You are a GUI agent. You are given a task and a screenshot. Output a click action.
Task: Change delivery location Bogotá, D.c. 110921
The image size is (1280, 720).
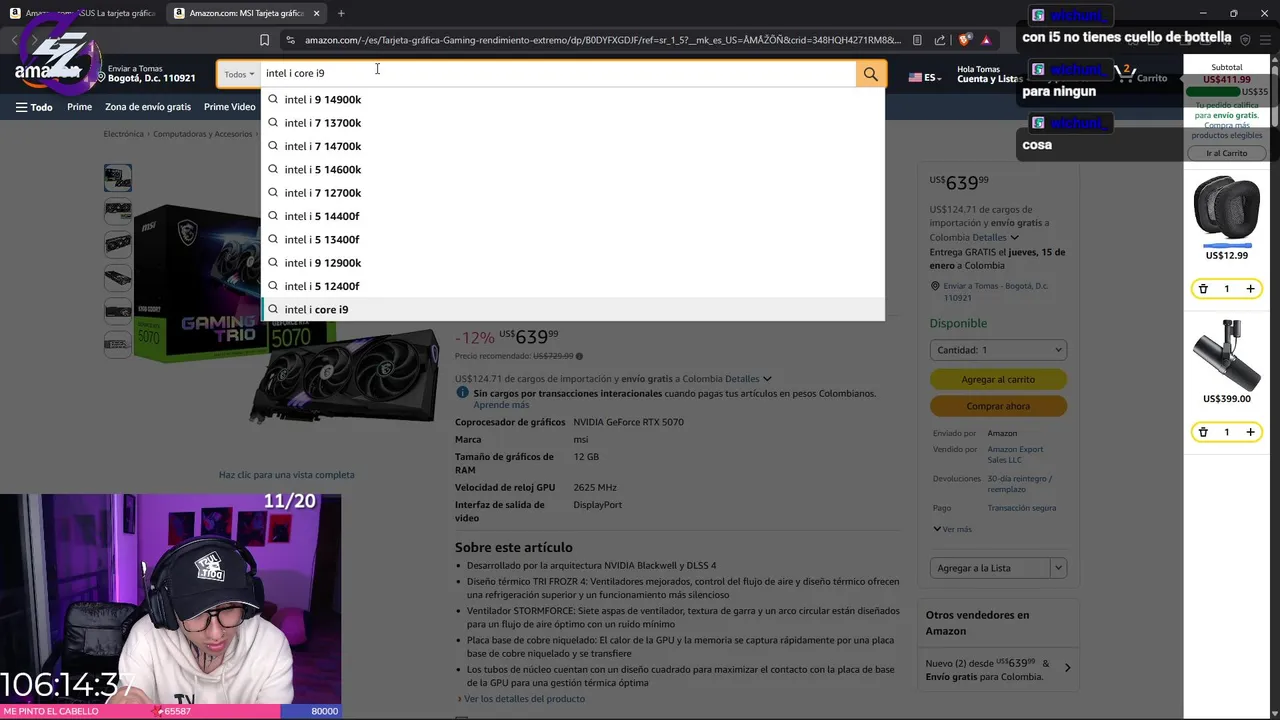pos(146,73)
